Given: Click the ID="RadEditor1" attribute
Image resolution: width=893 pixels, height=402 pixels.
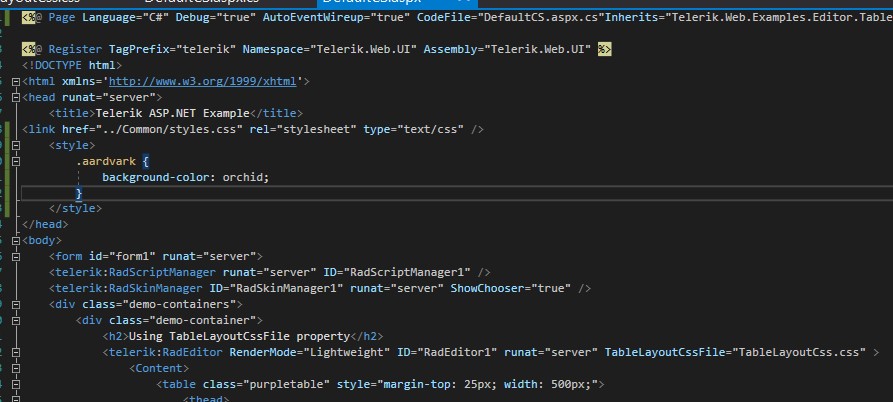Looking at the screenshot, I should [x=447, y=352].
